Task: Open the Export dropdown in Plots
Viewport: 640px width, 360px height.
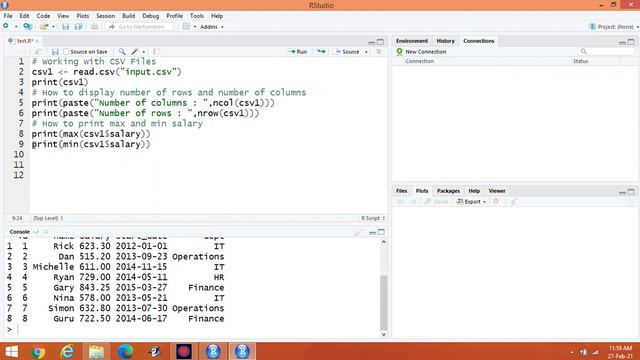Action: [471, 202]
